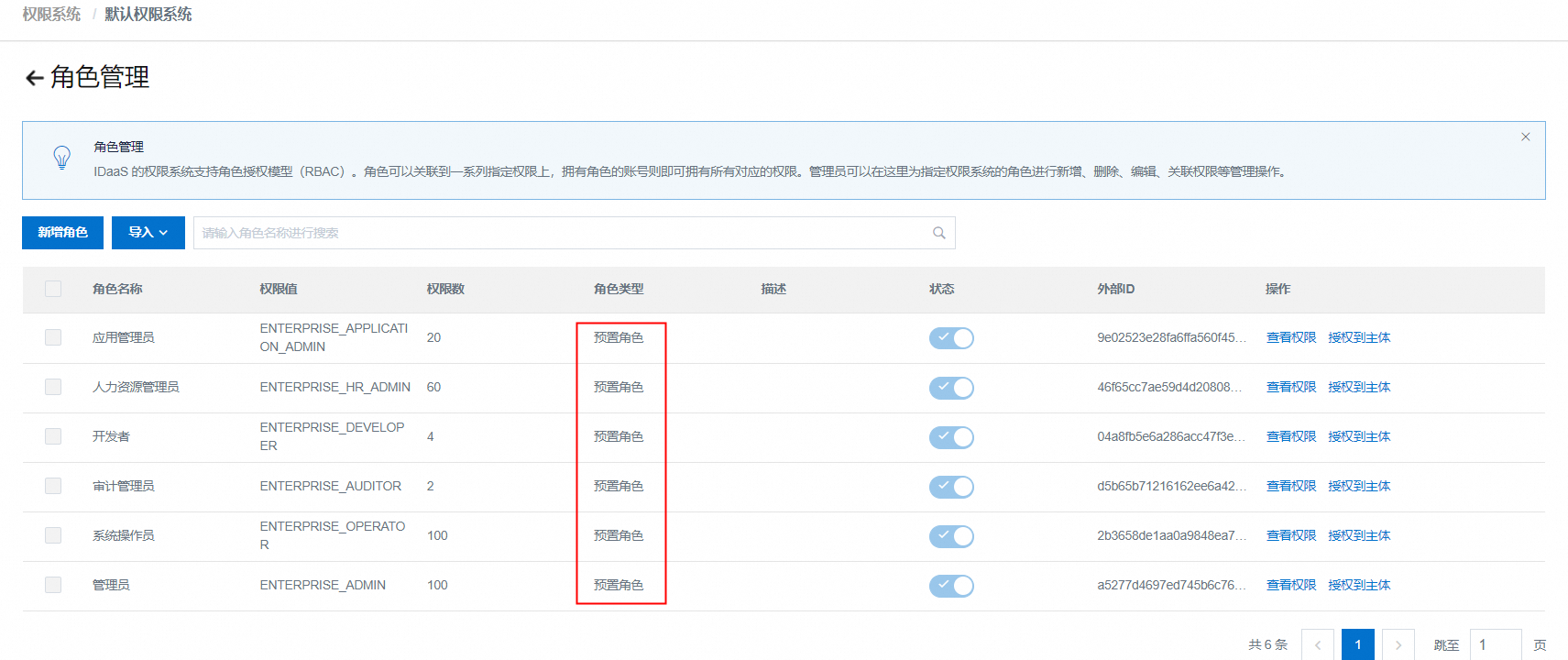The height and width of the screenshot is (660, 1568).
Task: Click 授权到主体 for 审计管理员
Action: [1358, 486]
